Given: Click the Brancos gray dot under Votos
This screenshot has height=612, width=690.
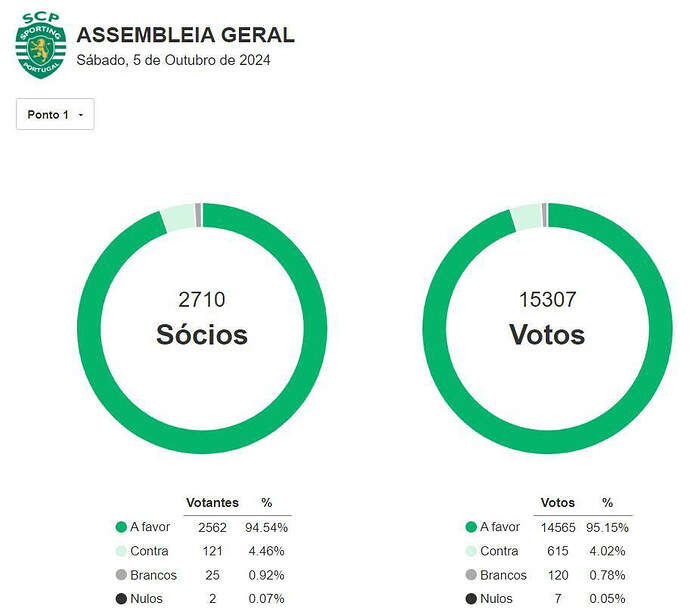Looking at the screenshot, I should pyautogui.click(x=471, y=575).
